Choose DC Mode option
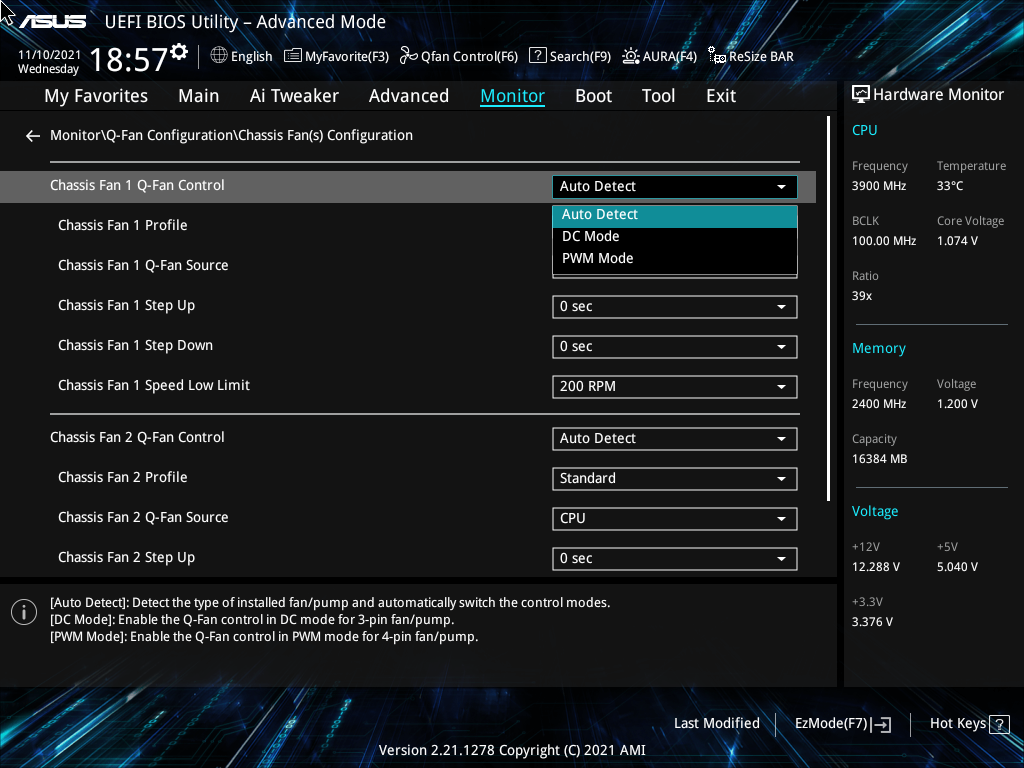1024x768 pixels. (675, 236)
